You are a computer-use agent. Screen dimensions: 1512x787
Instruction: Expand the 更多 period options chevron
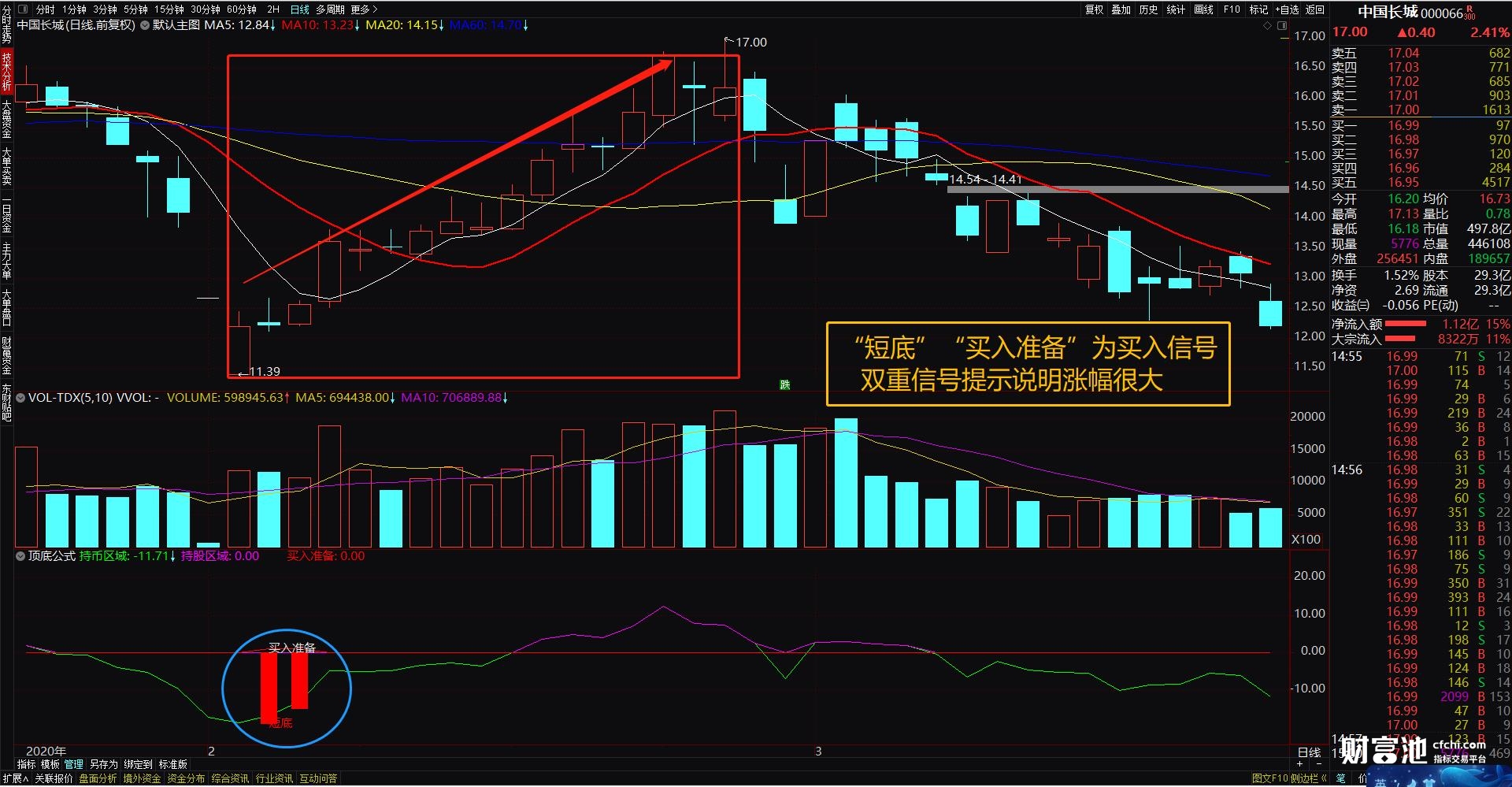pos(375,9)
